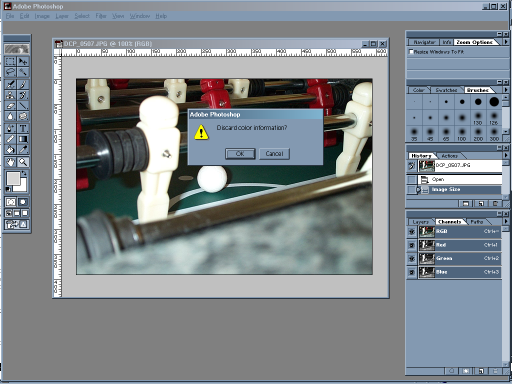
Task: Click the background color swatch
Action: click(x=22, y=187)
